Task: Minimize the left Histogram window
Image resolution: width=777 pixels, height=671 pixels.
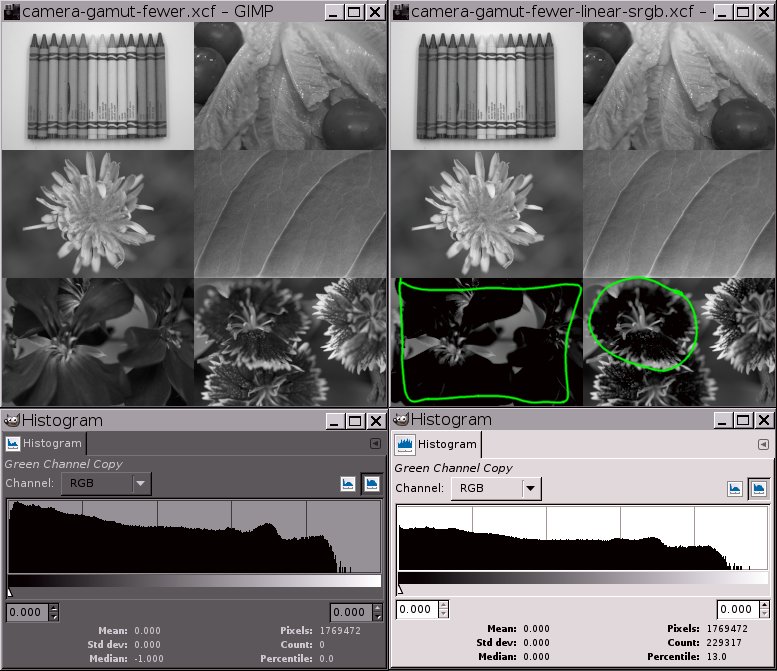Action: (334, 421)
